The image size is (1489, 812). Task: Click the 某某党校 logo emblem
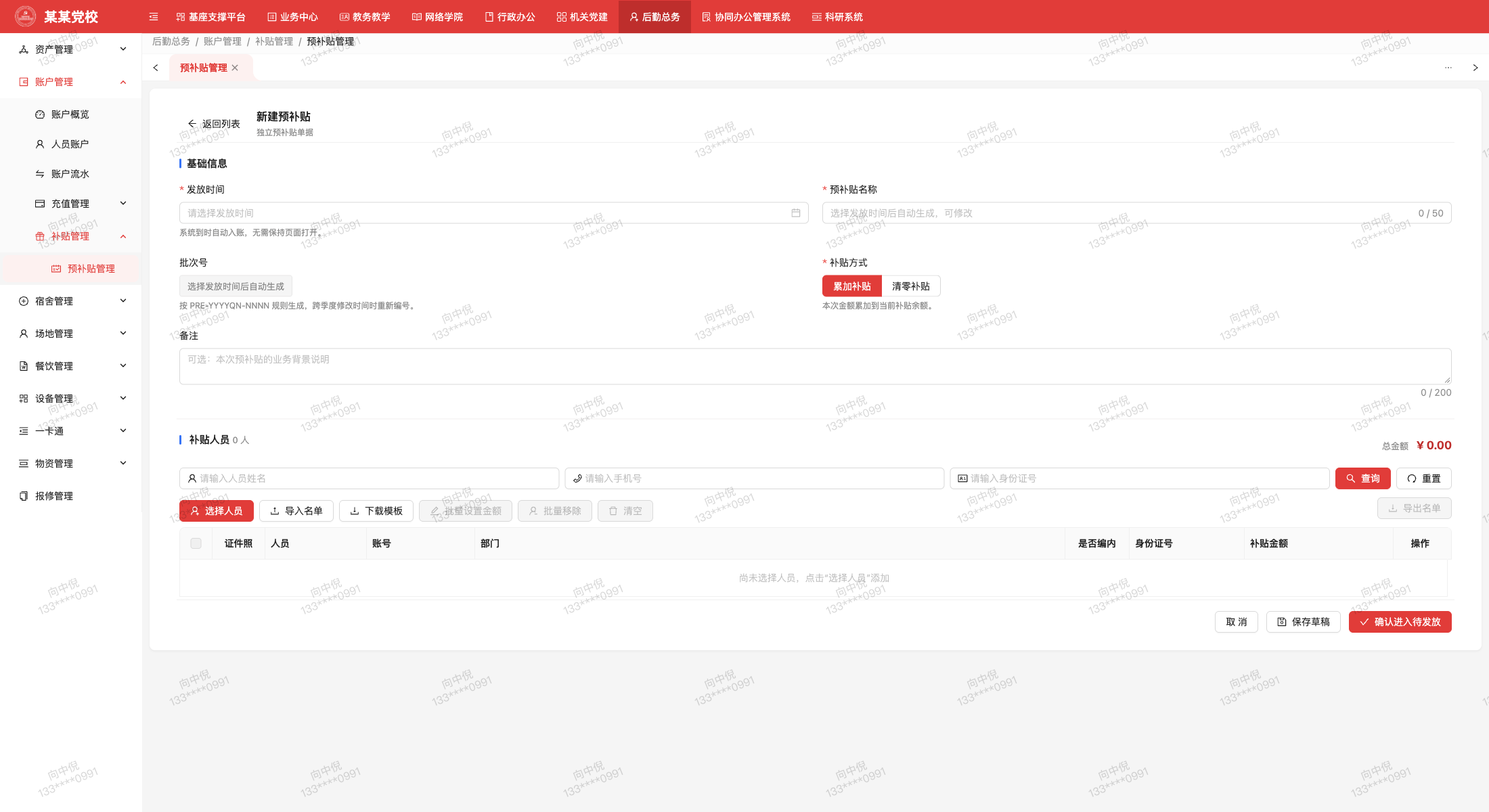(x=26, y=16)
